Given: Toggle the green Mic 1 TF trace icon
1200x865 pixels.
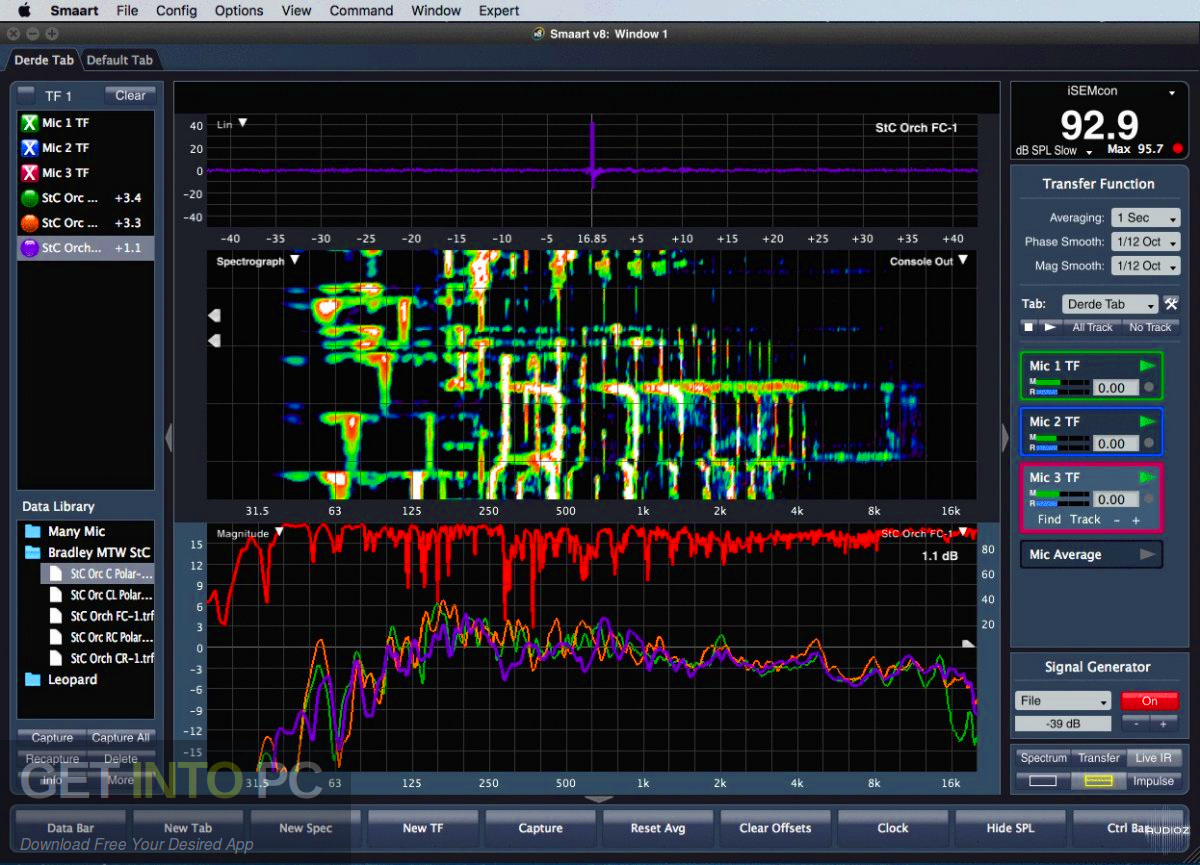Looking at the screenshot, I should tap(29, 123).
